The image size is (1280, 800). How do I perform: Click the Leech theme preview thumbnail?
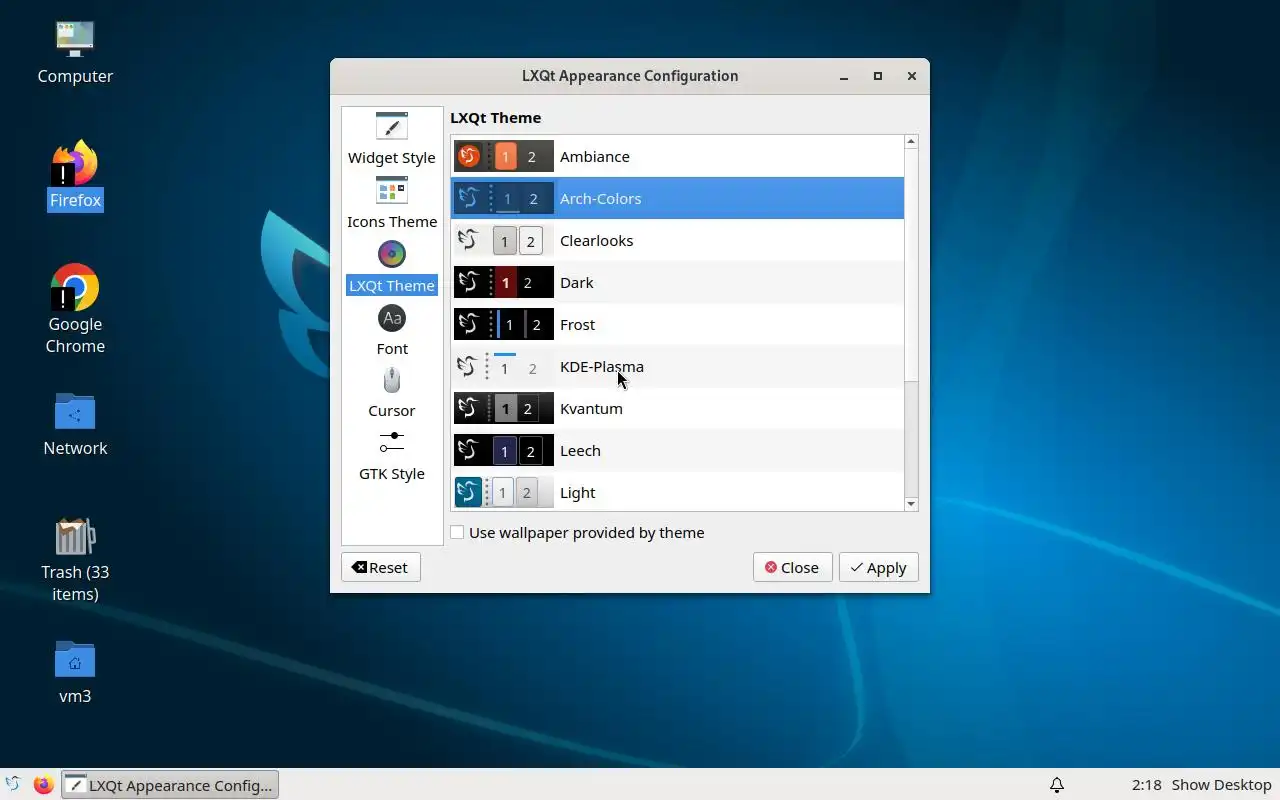(x=504, y=450)
